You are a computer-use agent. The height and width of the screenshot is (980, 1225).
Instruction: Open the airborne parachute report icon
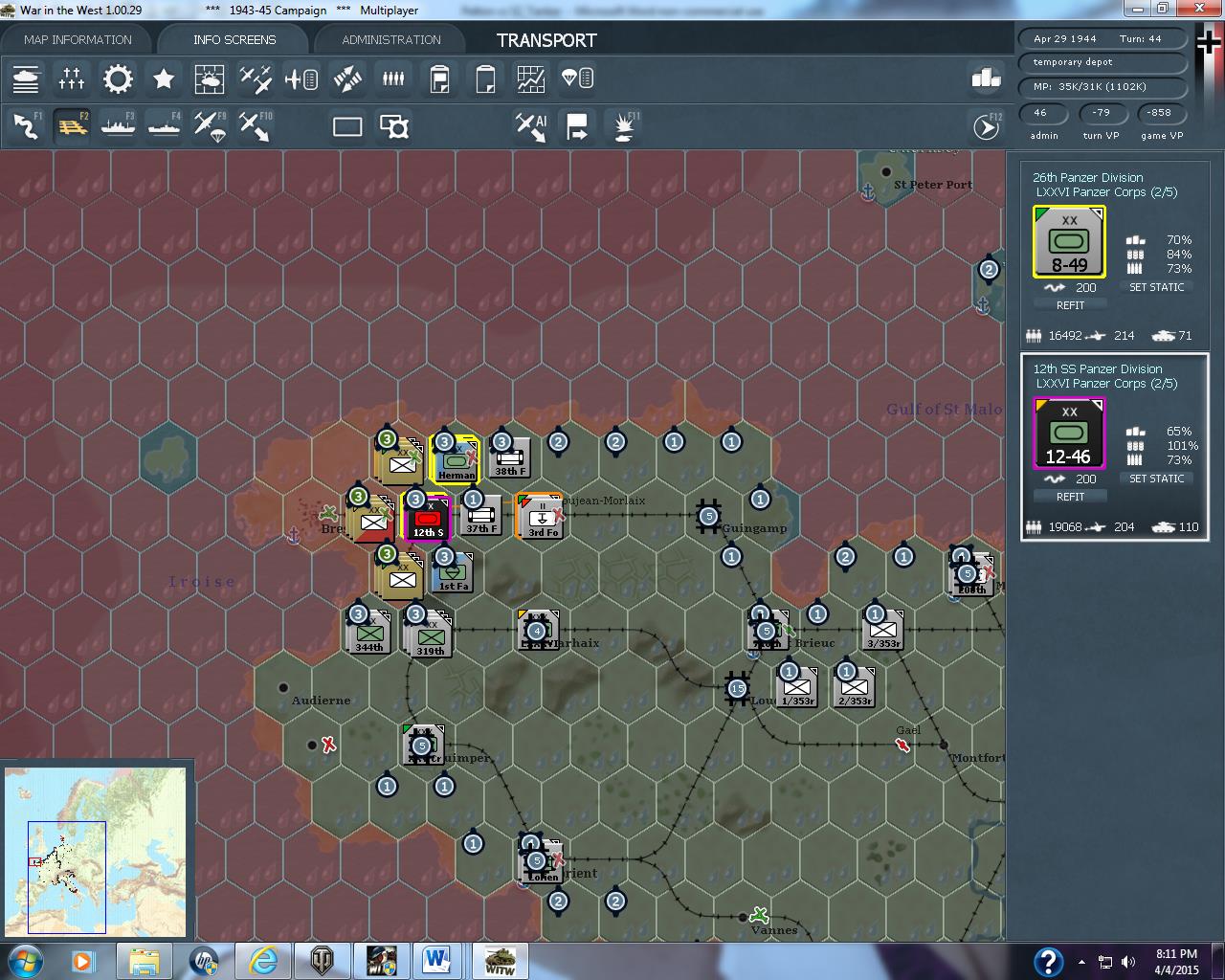pyautogui.click(x=577, y=78)
